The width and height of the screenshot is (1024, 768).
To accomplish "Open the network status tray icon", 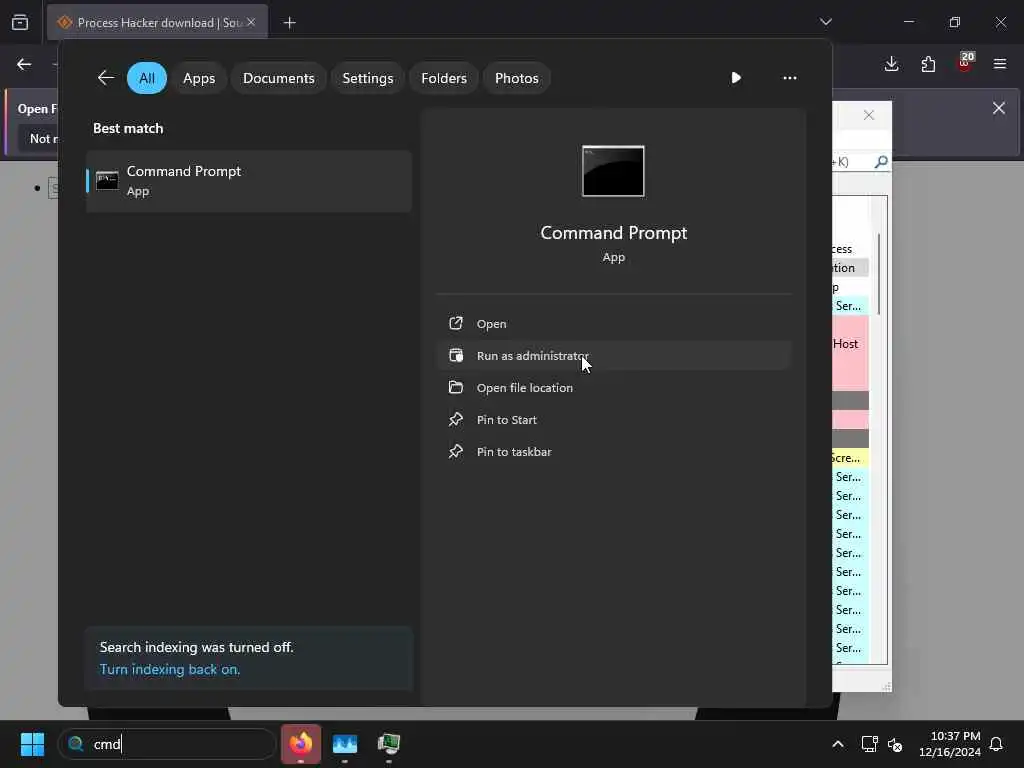I will pos(869,744).
